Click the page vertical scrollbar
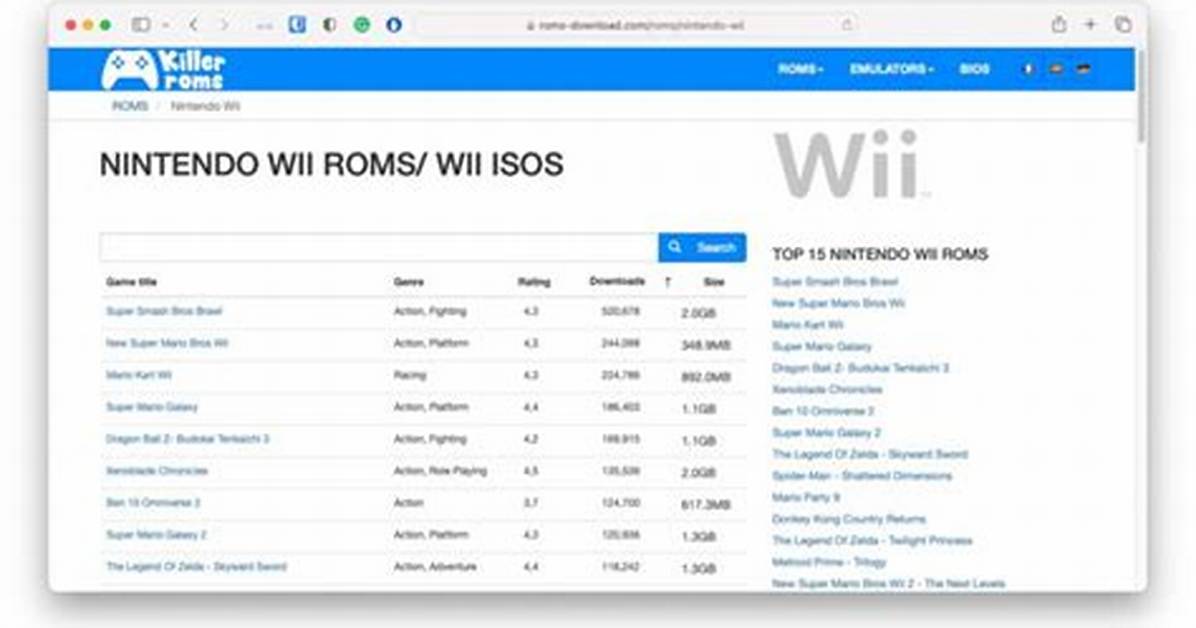The width and height of the screenshot is (1196, 628). tap(1141, 95)
